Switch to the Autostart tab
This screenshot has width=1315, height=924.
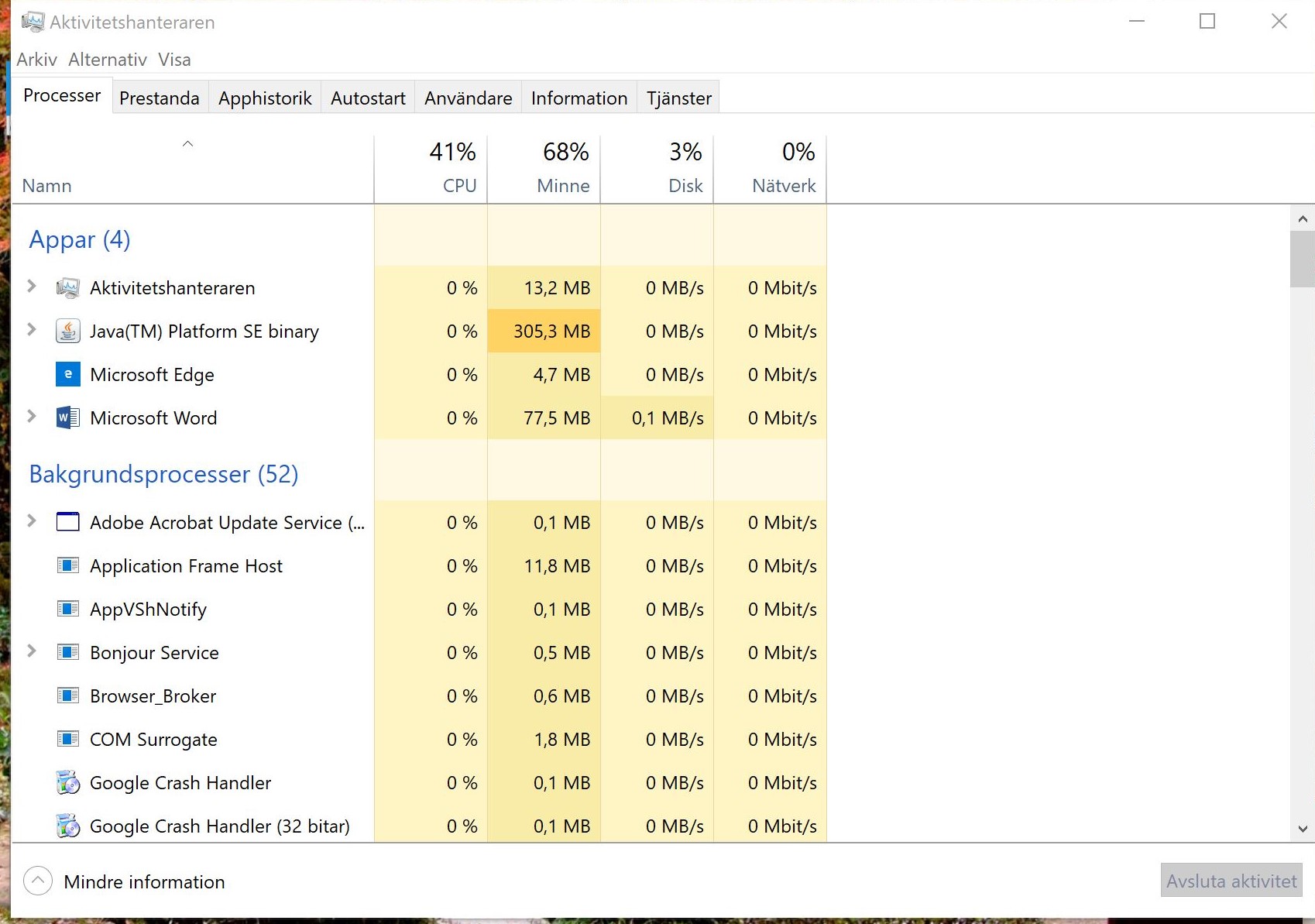[x=368, y=98]
